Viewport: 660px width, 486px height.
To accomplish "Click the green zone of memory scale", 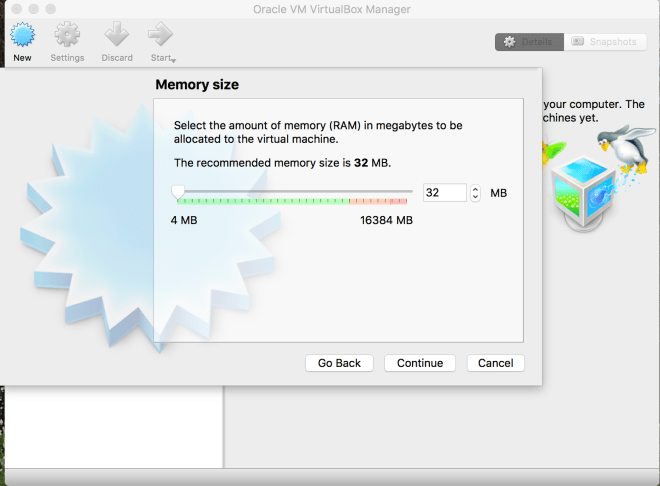I will (x=263, y=202).
